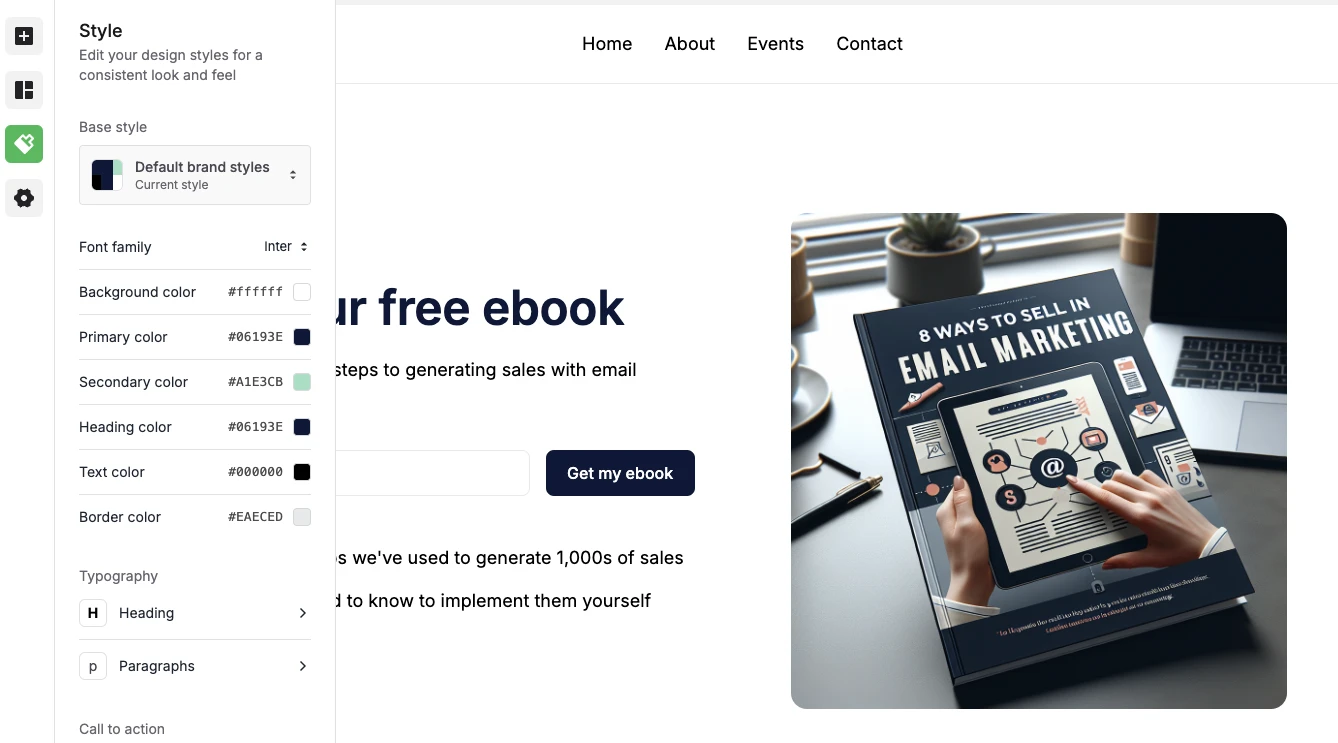Viewport: 1338px width, 743px height.
Task: Open the layout sections sidebar icon
Action: click(x=24, y=90)
